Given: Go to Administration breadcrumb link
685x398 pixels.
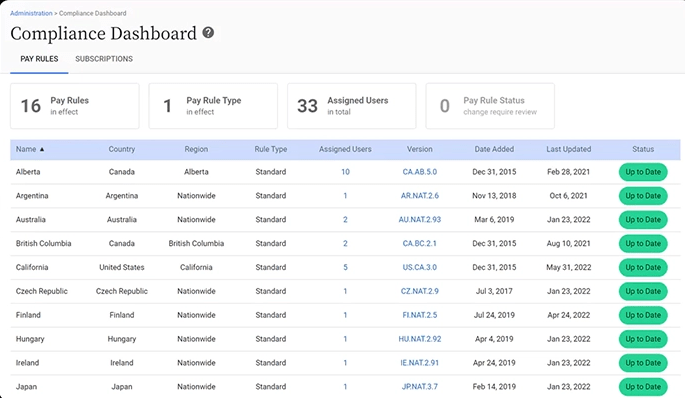Looking at the screenshot, I should tap(31, 13).
